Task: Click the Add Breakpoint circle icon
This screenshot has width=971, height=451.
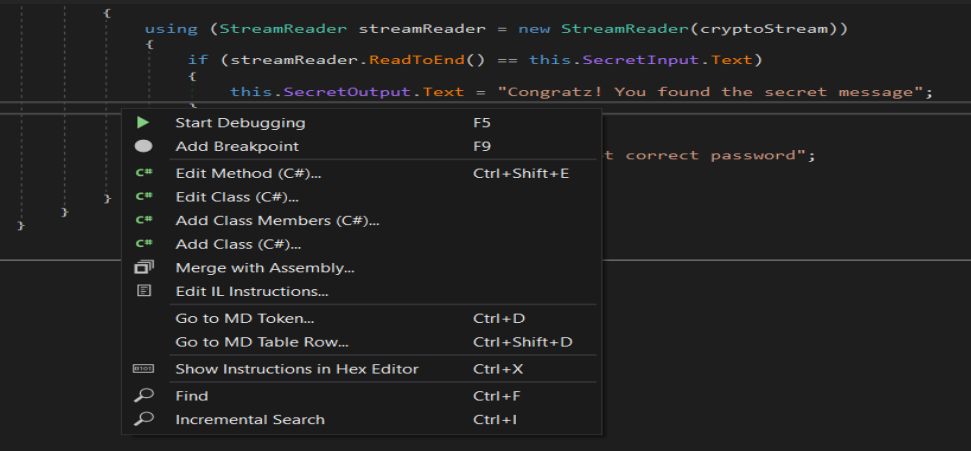Action: 143,146
